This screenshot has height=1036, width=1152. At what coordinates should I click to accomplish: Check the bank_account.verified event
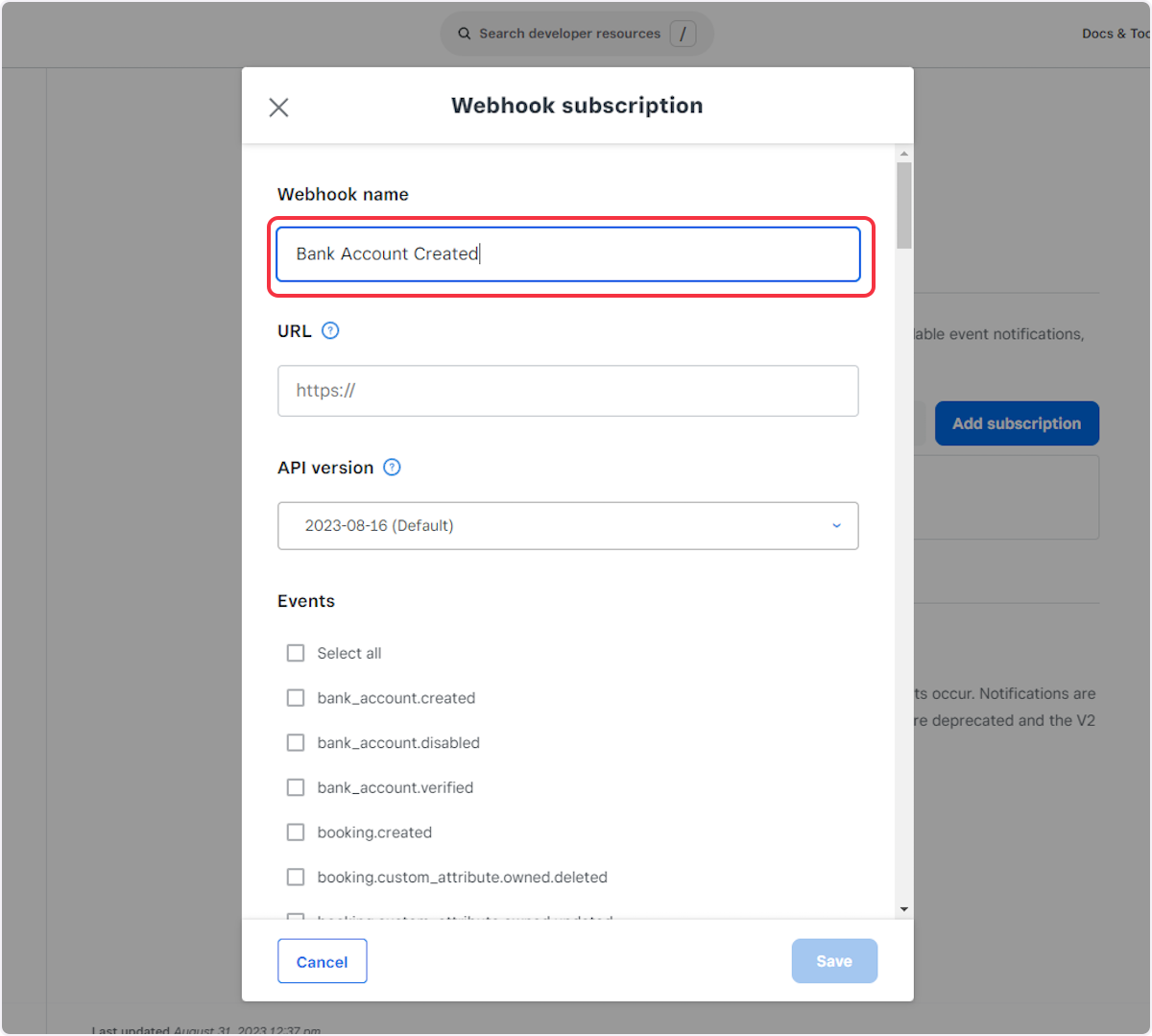click(x=296, y=787)
